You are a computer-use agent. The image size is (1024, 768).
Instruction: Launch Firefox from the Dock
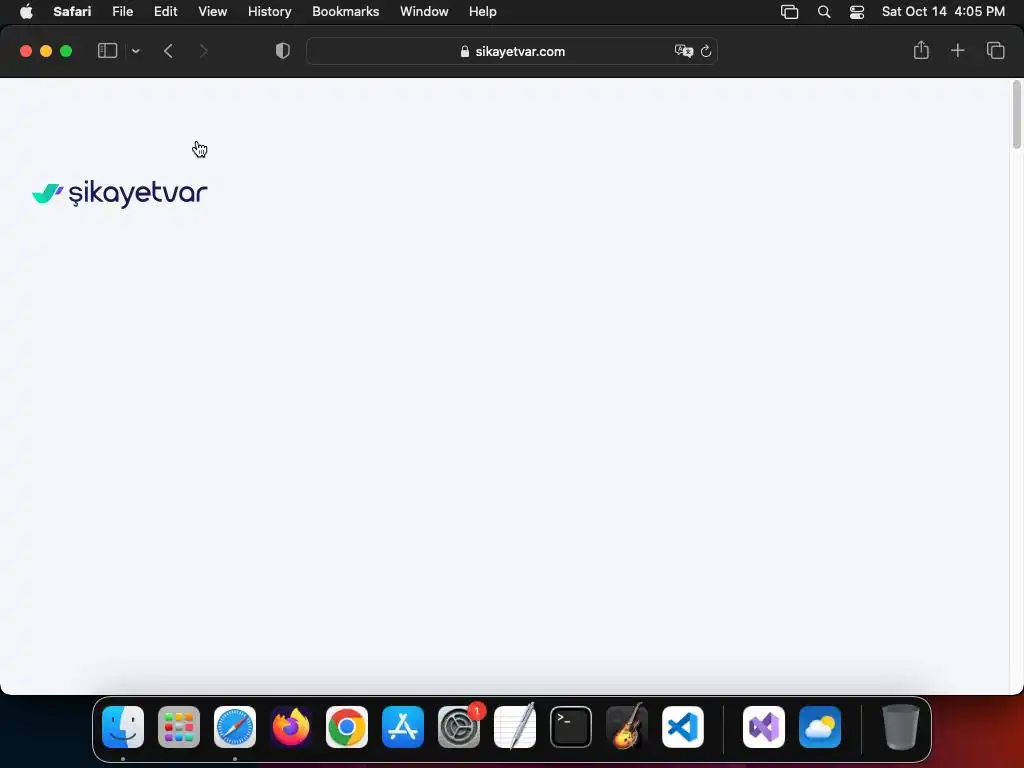[291, 727]
